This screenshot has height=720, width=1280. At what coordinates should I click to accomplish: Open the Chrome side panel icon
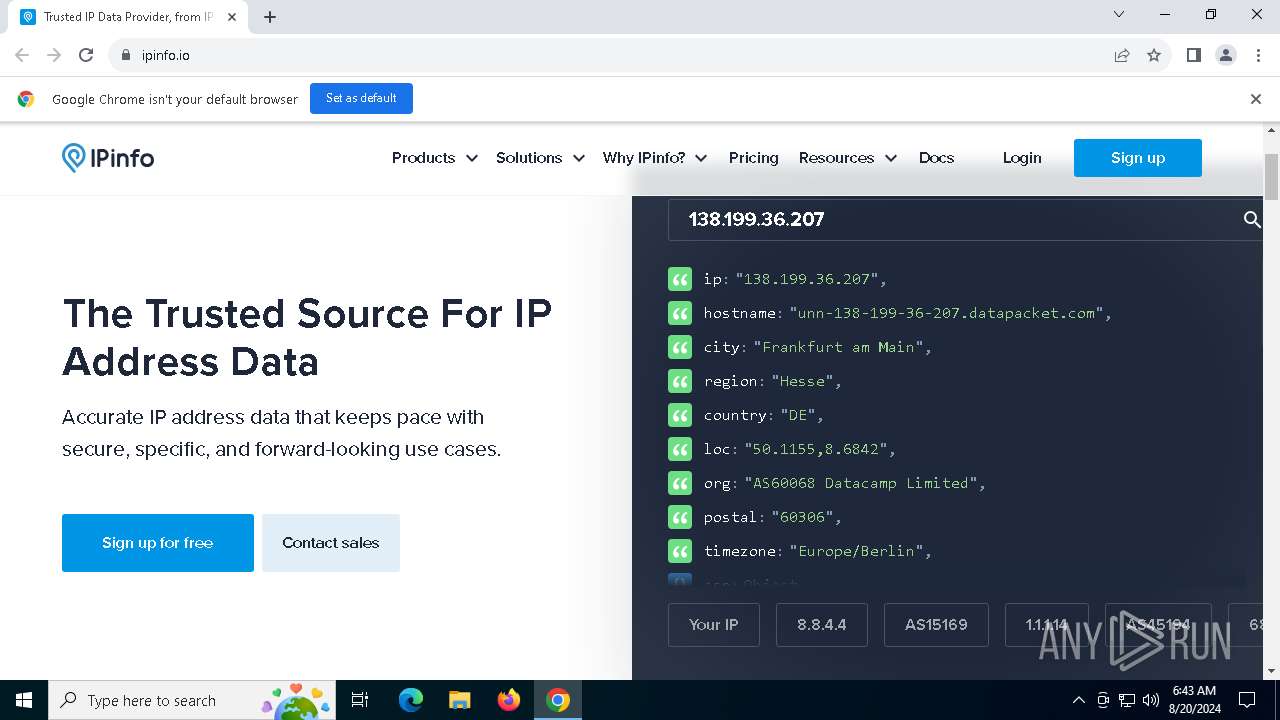tap(1193, 55)
